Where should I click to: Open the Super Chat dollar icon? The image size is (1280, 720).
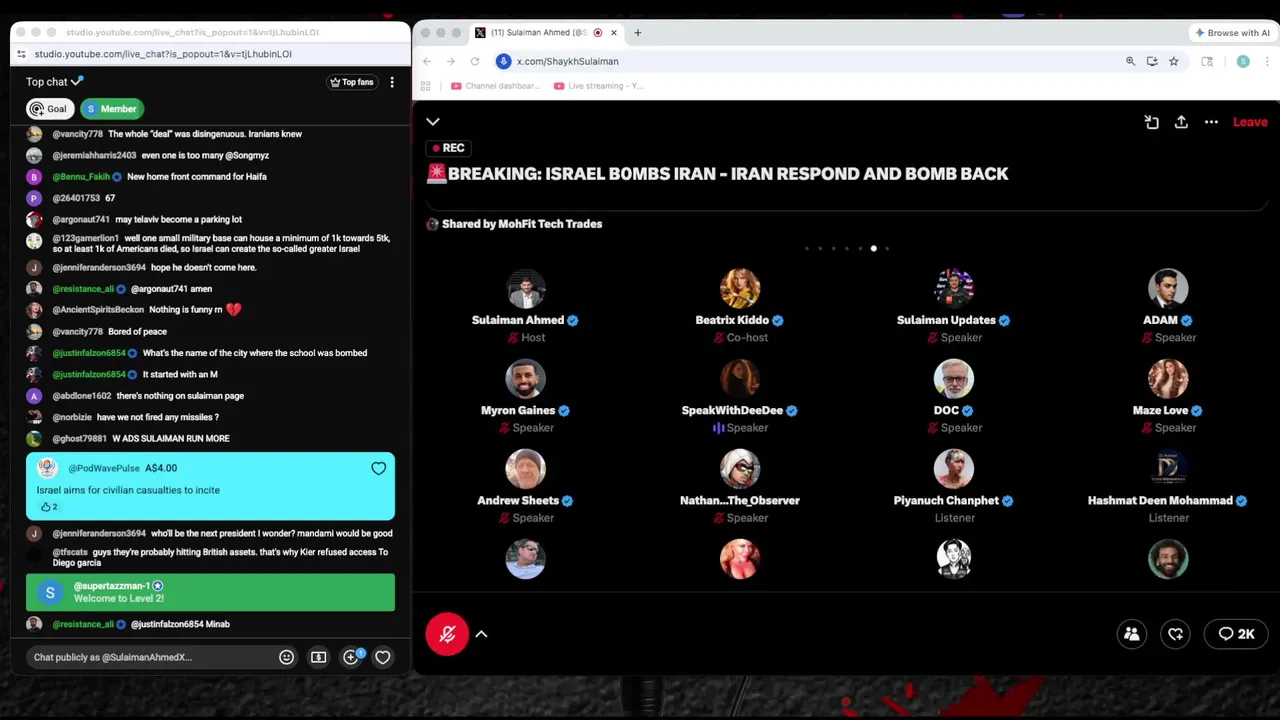click(318, 657)
